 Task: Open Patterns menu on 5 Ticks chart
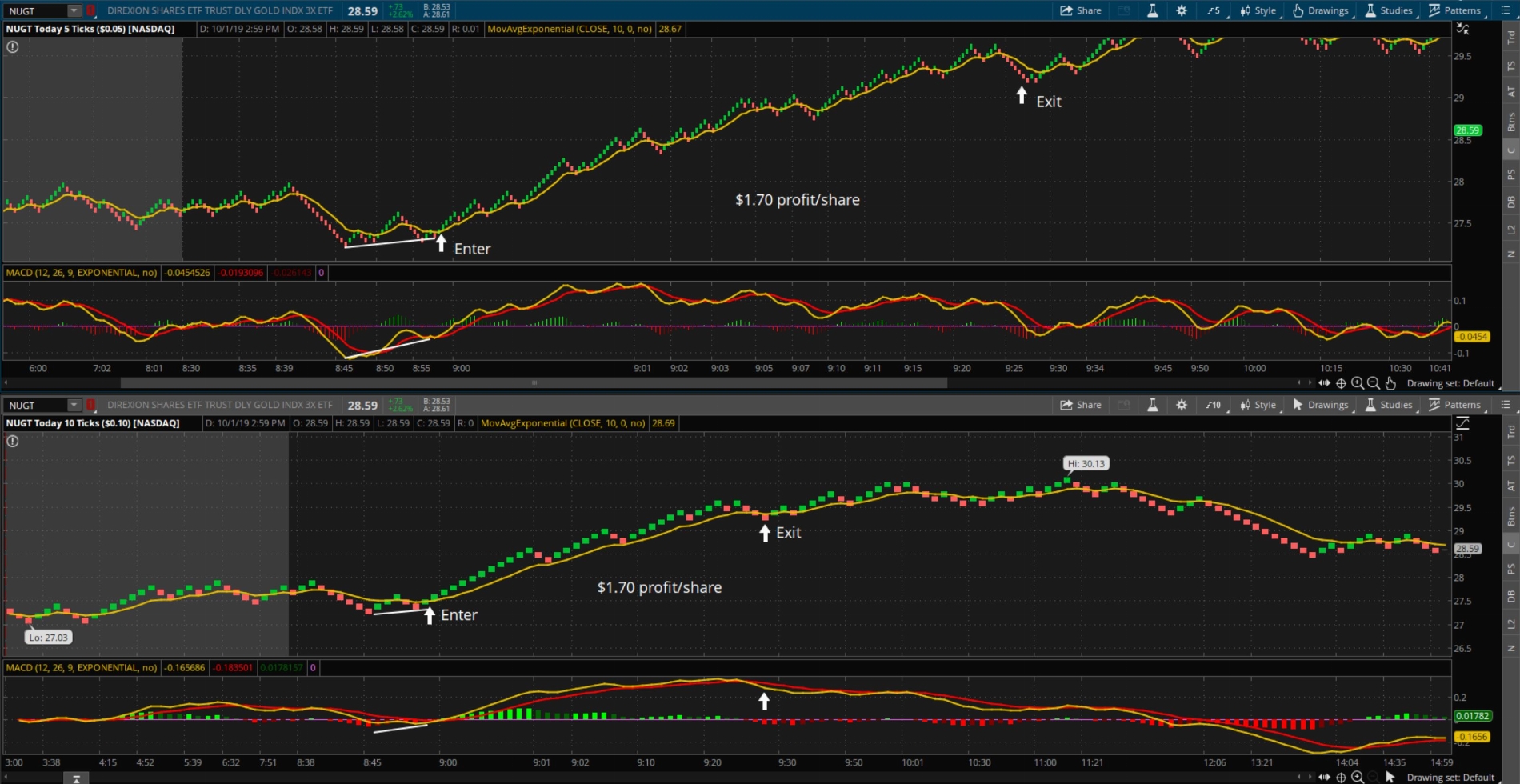point(1457,10)
